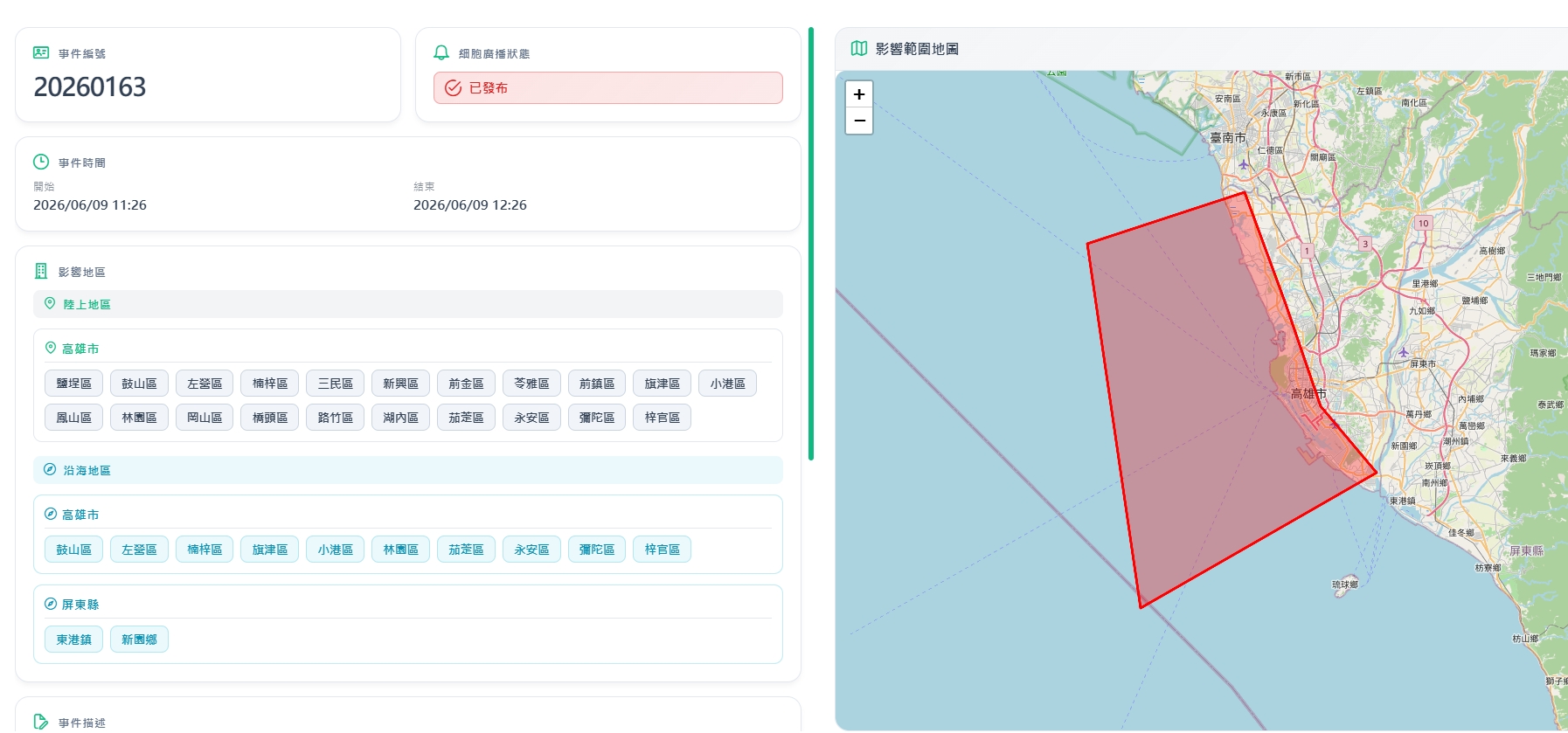Click the ID card icon beside 事件編號
This screenshot has height=733, width=1568.
41,53
